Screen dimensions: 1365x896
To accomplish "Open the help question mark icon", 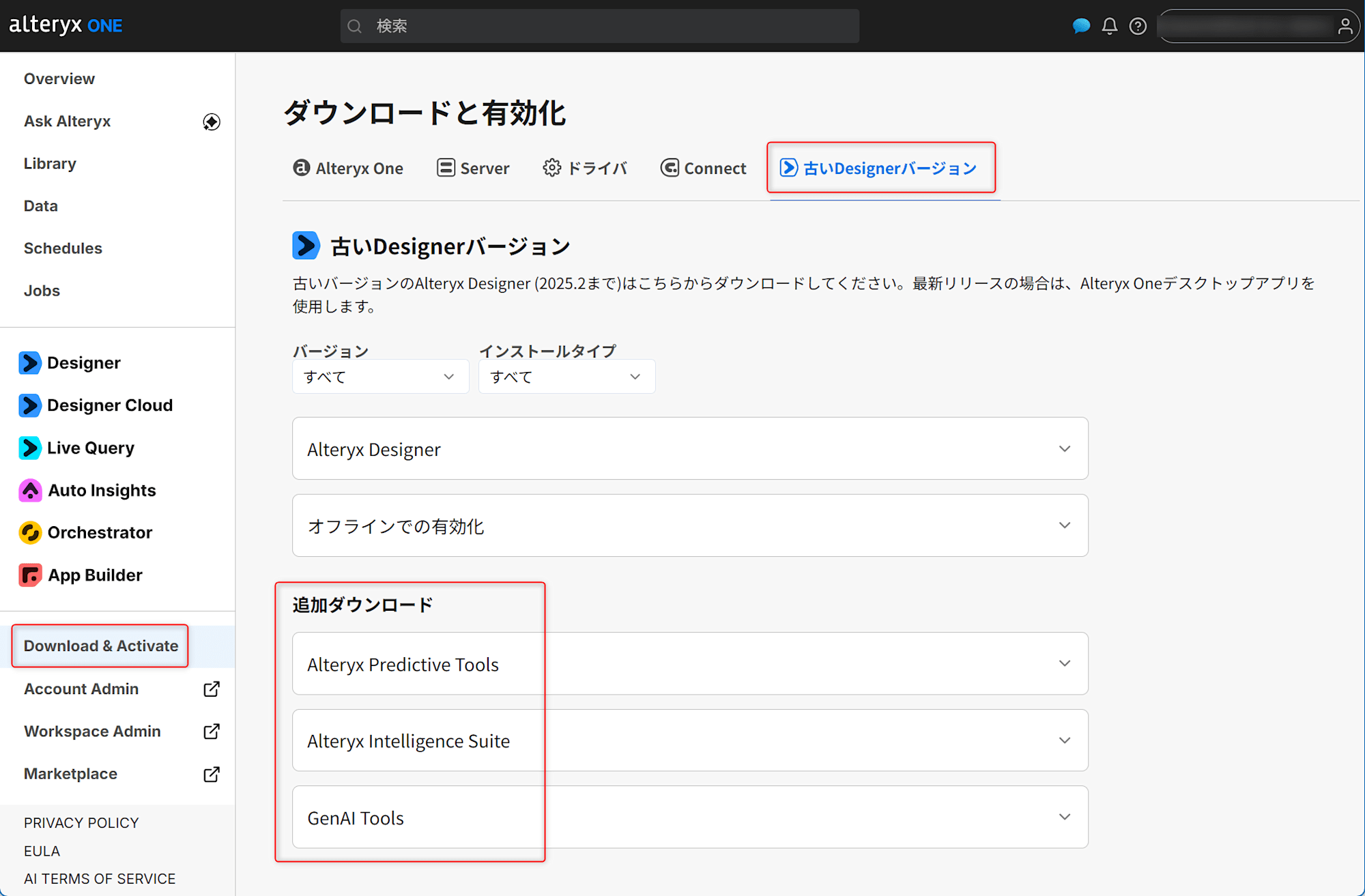I will [x=1138, y=26].
